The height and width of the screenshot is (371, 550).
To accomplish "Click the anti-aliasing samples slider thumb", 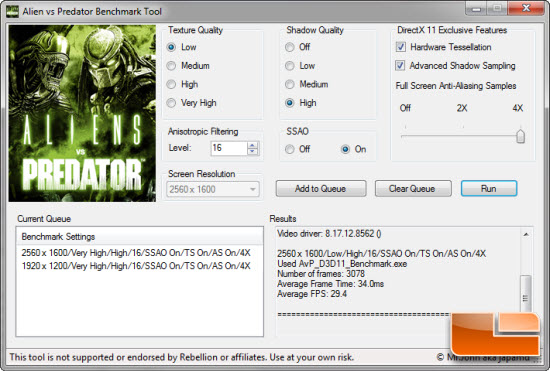I will (521, 136).
